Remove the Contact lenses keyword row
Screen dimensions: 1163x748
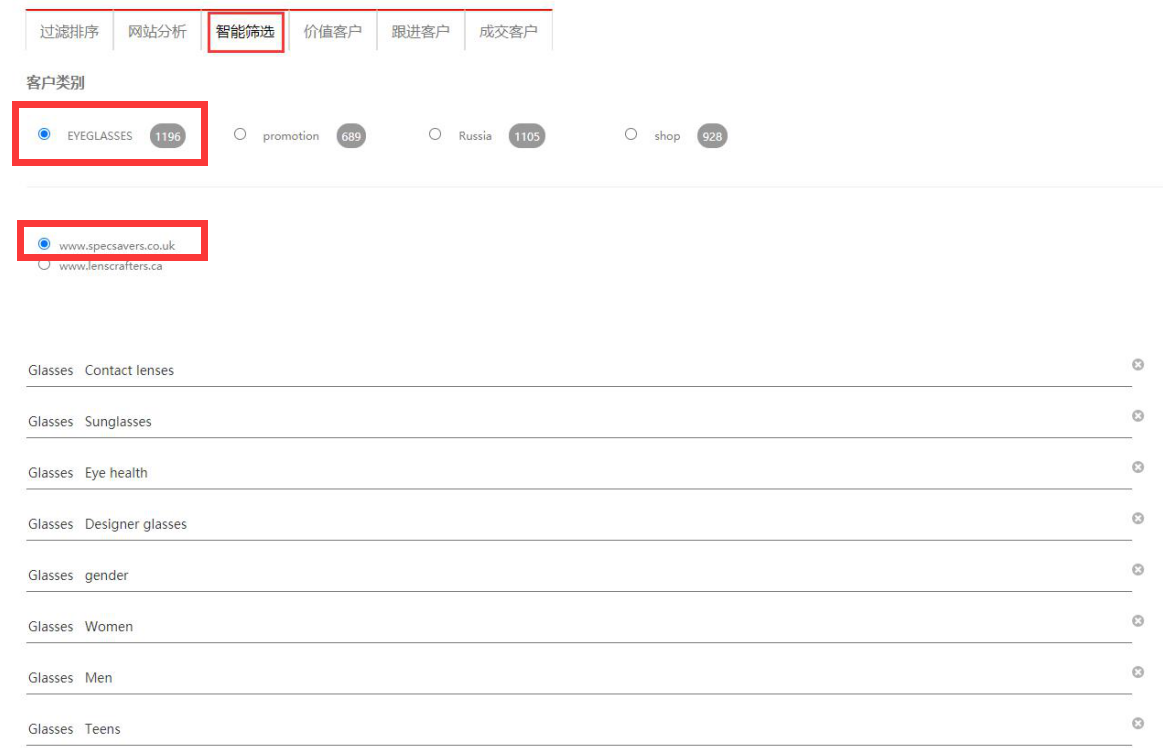click(x=1137, y=365)
